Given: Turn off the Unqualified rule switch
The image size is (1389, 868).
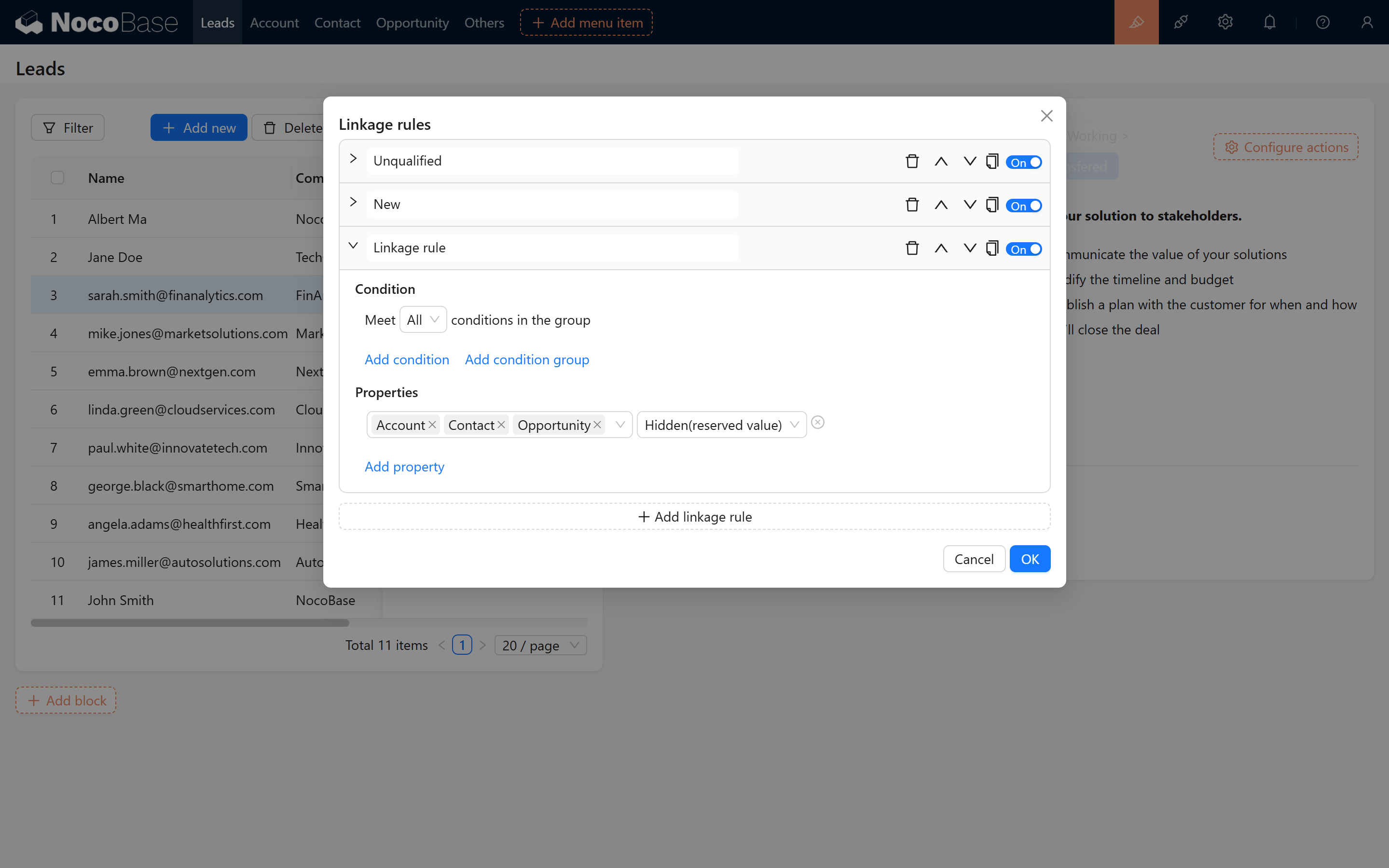Looking at the screenshot, I should click(x=1023, y=163).
